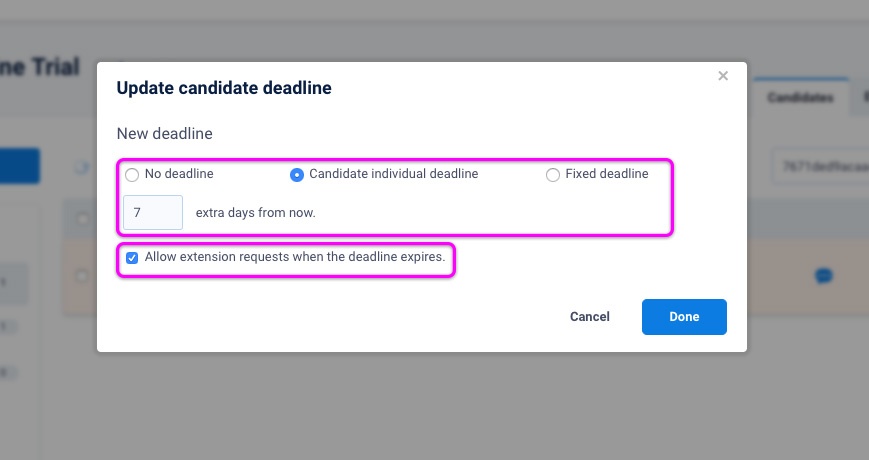Viewport: 869px width, 460px height.
Task: Click the 'Candidate individual deadline' label text
Action: coord(393,174)
